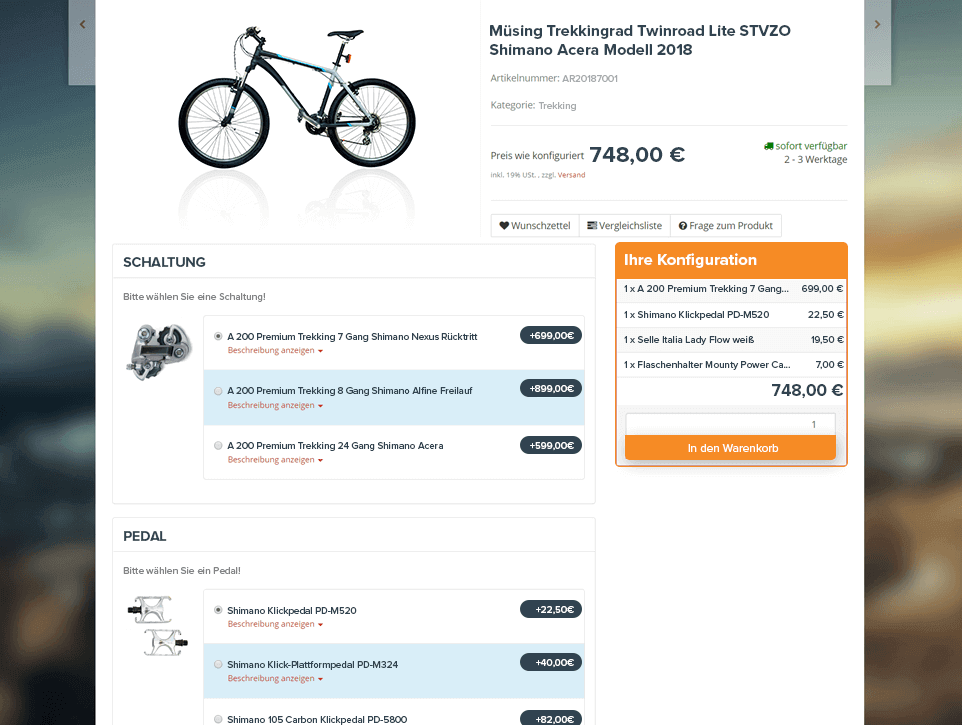Open the Versand shipping link
962x725 pixels.
tap(571, 175)
